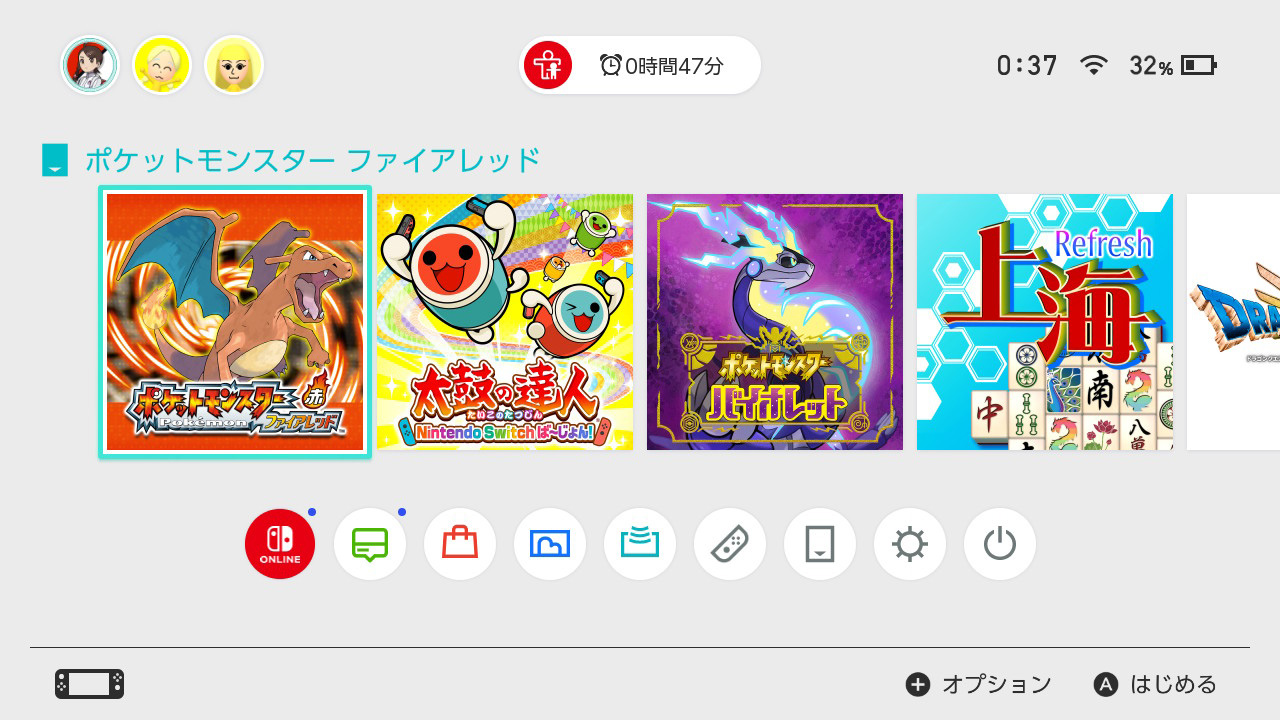Open Nintendo eShop shopping bag icon

pos(460,544)
